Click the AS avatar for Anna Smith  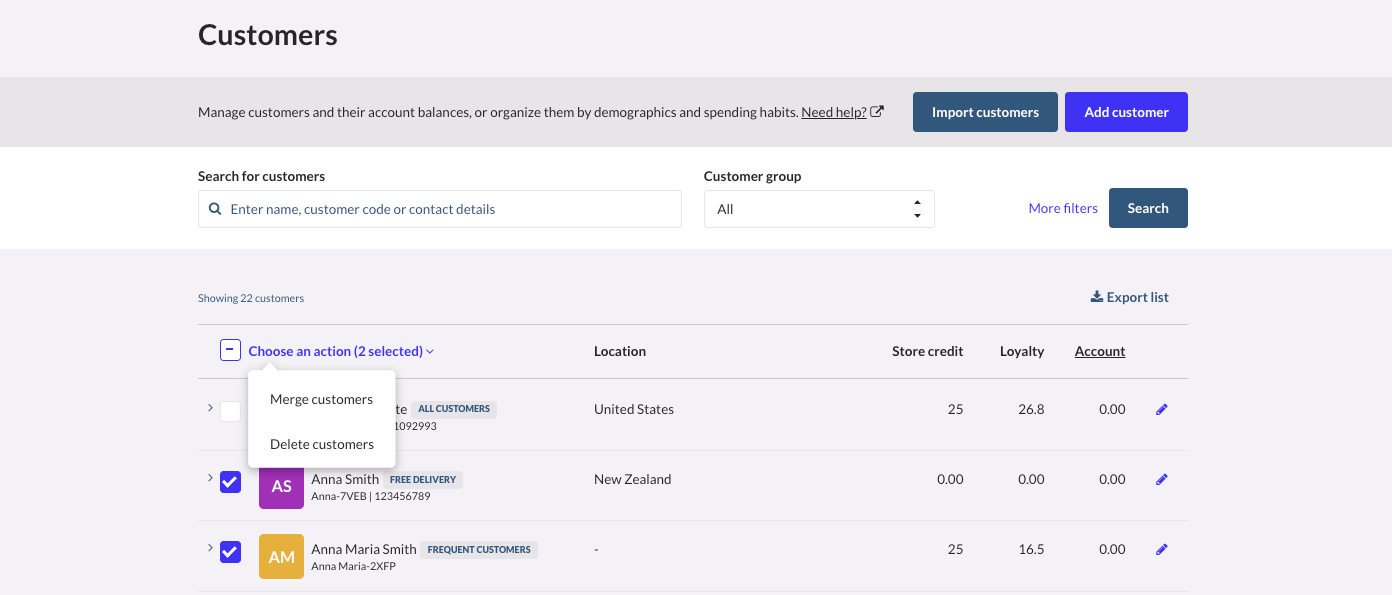[281, 486]
